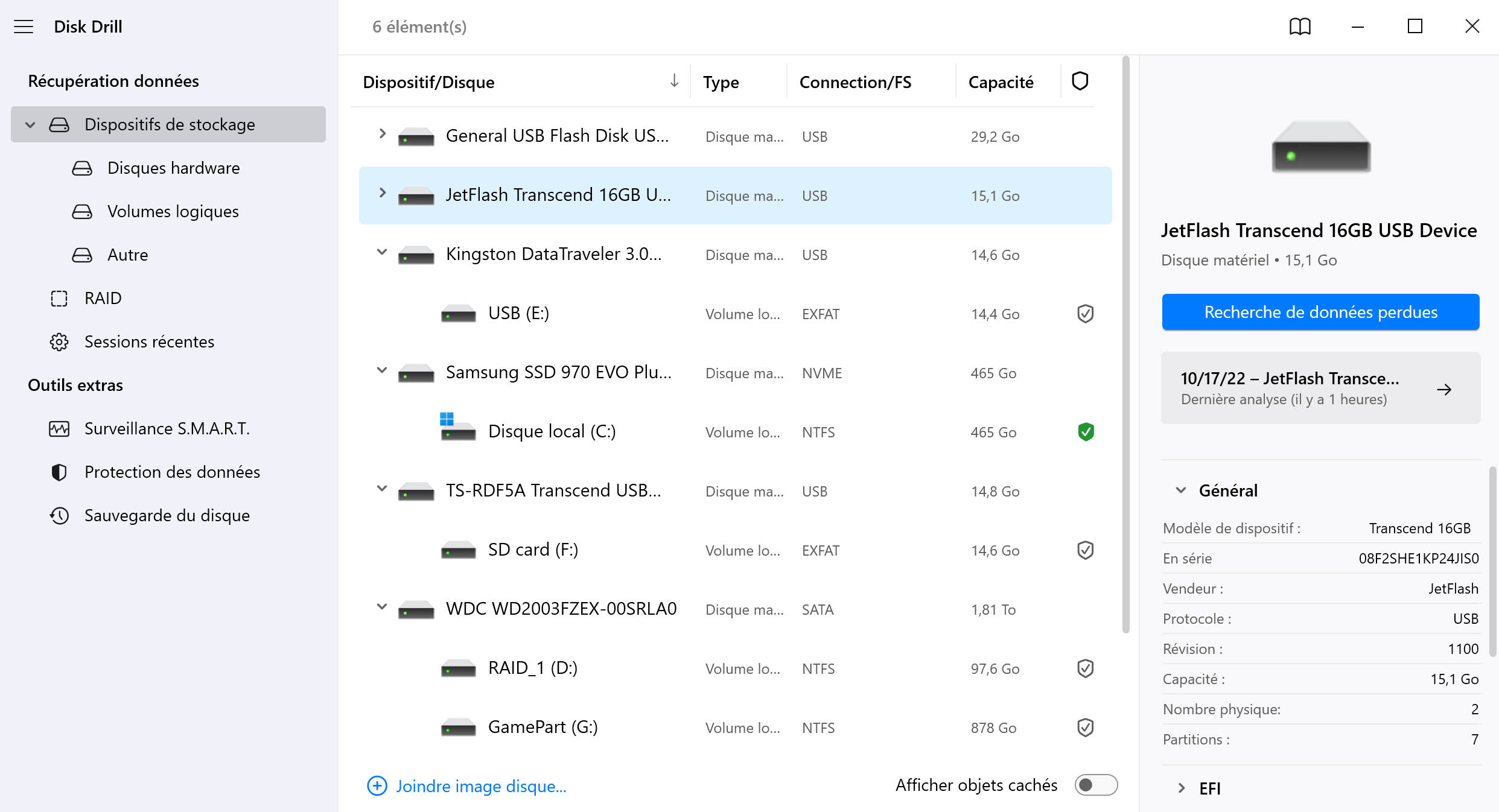This screenshot has width=1499, height=812.
Task: Select Autre in sidebar
Action: 168,255
